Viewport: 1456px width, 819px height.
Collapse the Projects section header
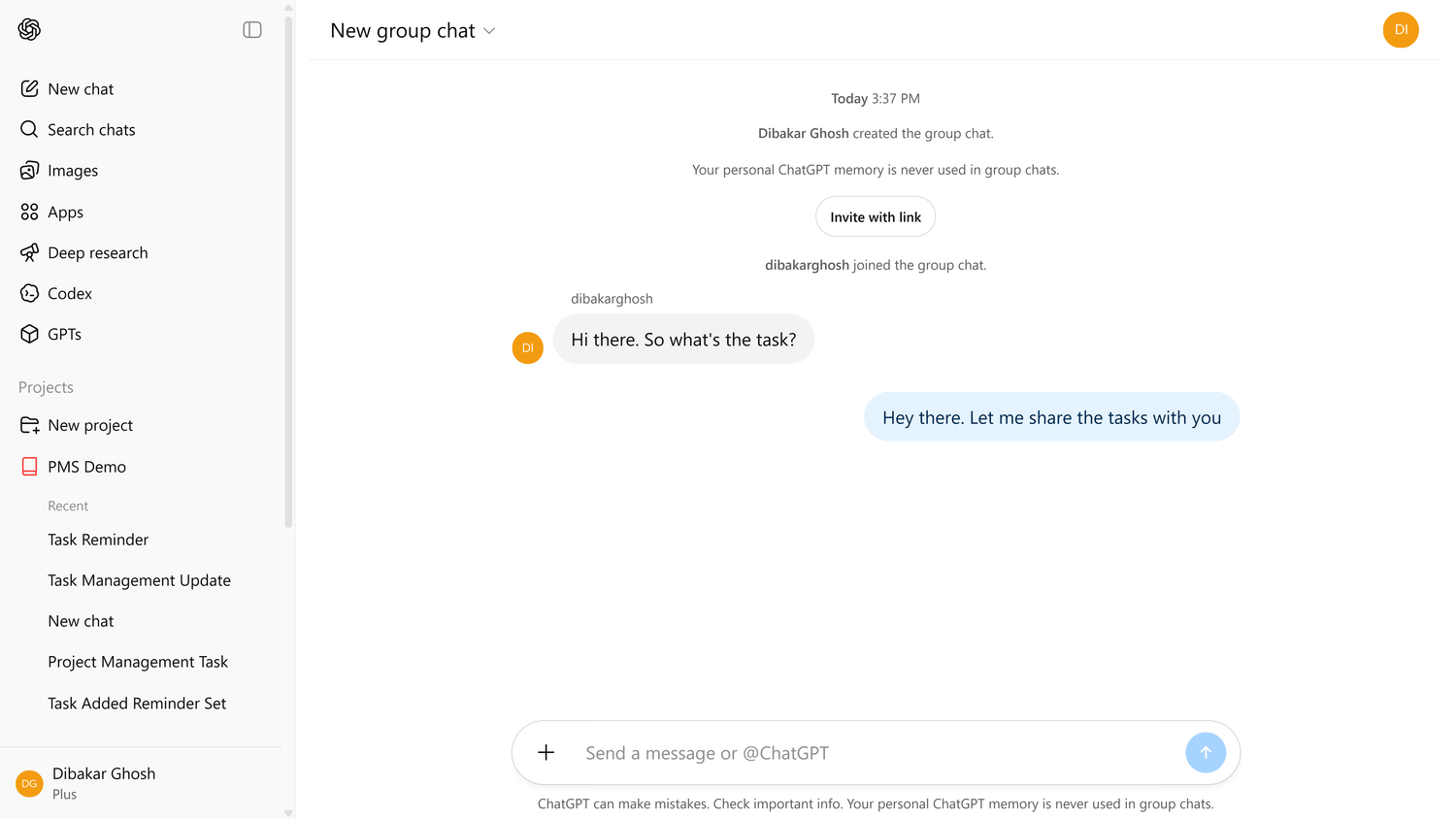tap(46, 387)
